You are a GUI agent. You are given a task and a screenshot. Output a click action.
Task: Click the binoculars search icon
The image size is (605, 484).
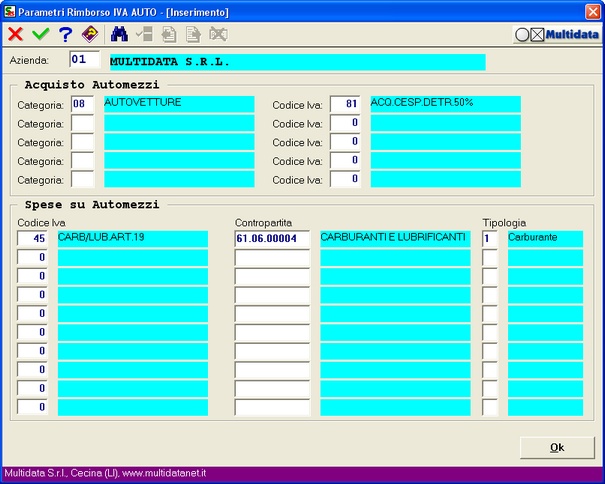tap(120, 34)
